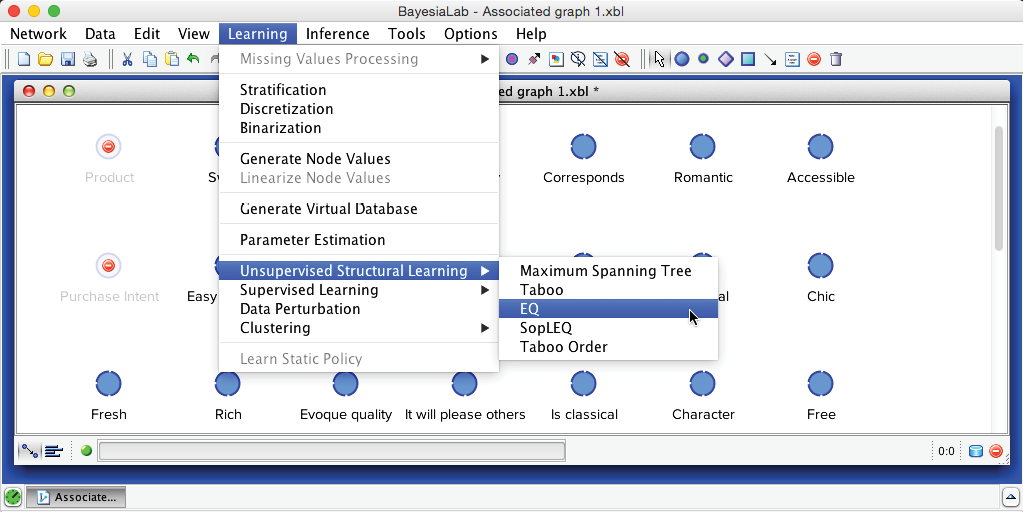This screenshot has height=512, width=1023.
Task: Toggle validation mode button in status bar
Action: (54, 451)
